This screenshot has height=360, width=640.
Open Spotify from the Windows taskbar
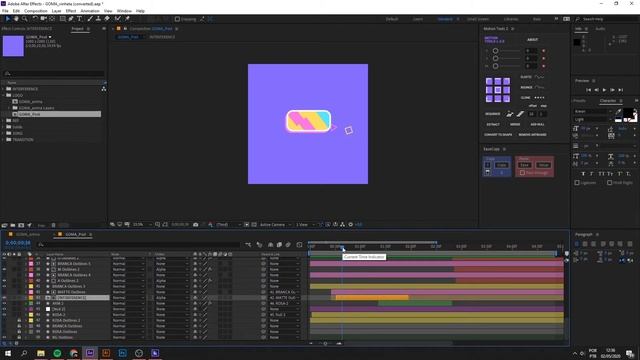tap(57, 353)
